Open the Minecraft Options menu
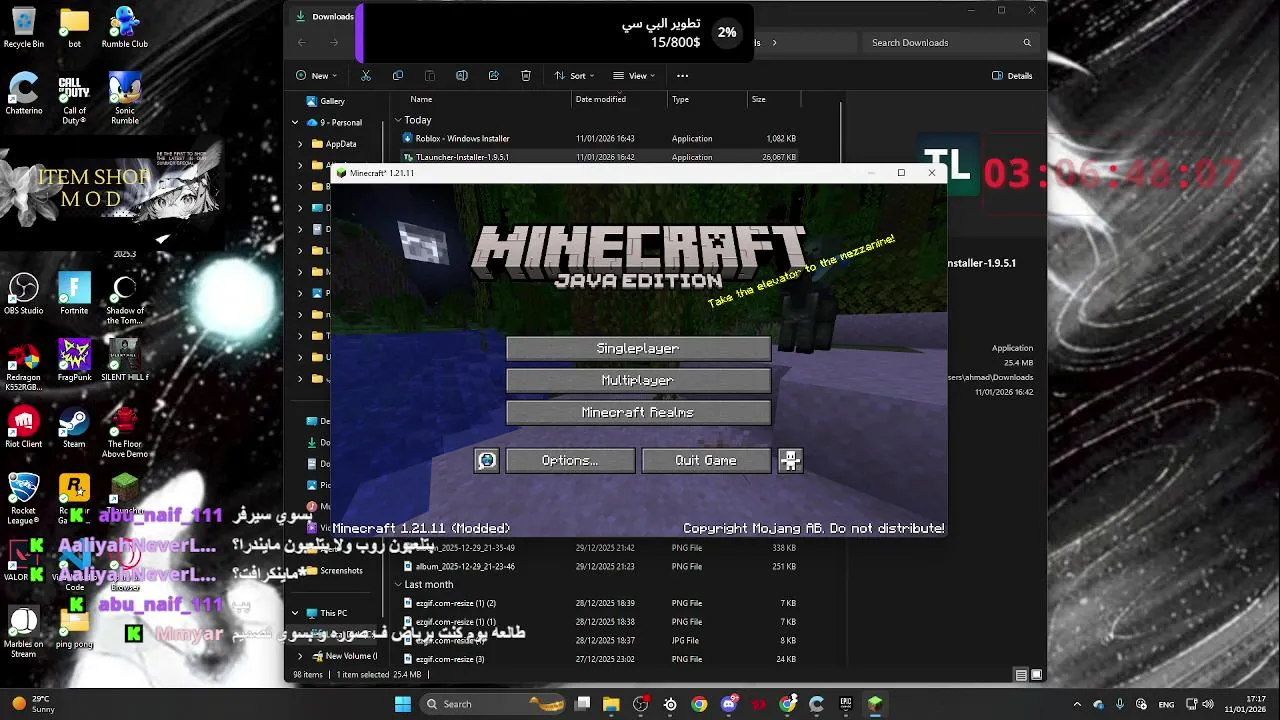Viewport: 1280px width, 720px height. 570,460
